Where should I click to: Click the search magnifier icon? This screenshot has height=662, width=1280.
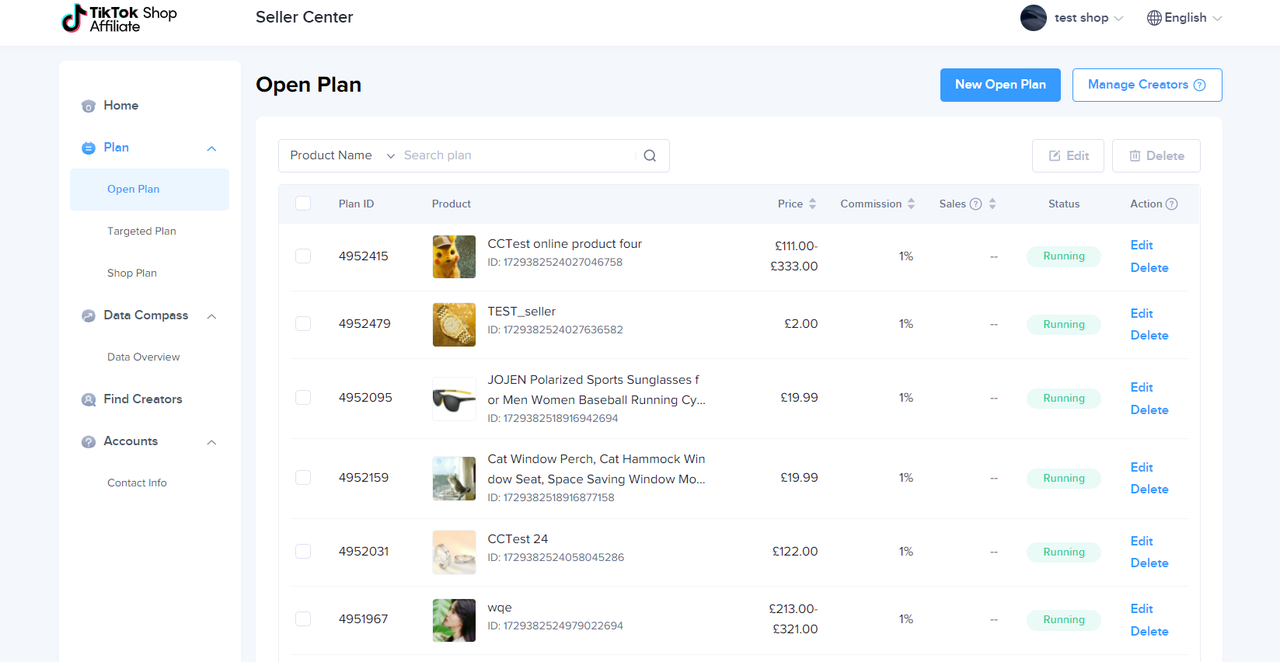tap(650, 156)
